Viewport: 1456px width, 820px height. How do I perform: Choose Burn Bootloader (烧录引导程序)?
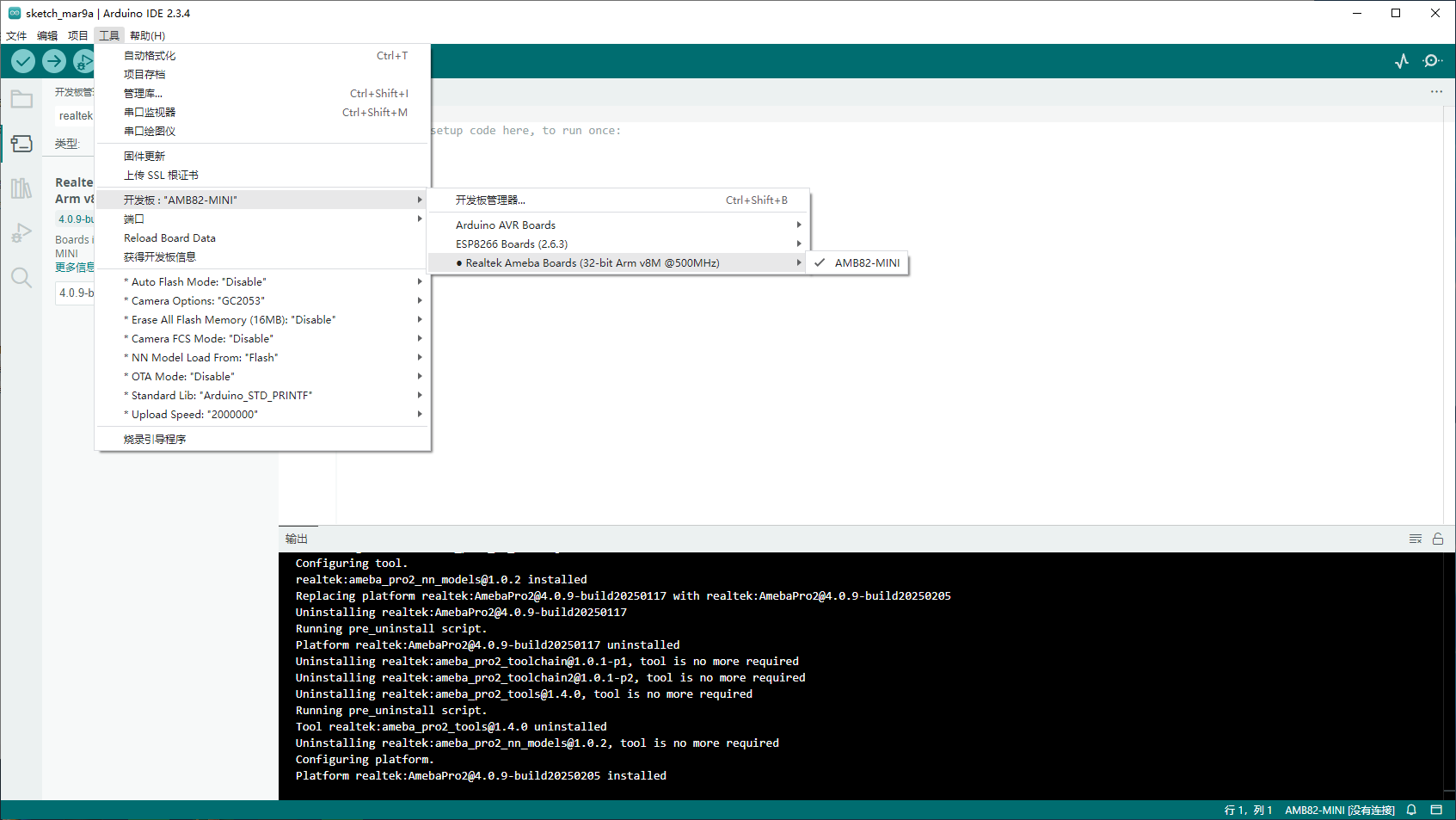click(262, 440)
